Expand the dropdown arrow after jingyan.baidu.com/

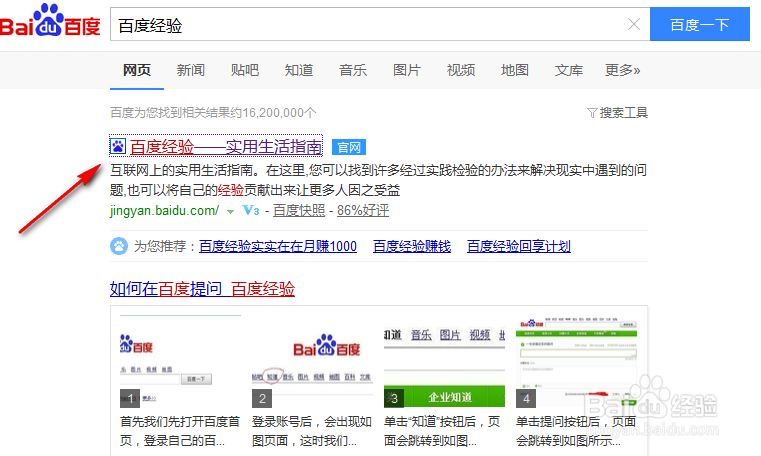tap(231, 212)
